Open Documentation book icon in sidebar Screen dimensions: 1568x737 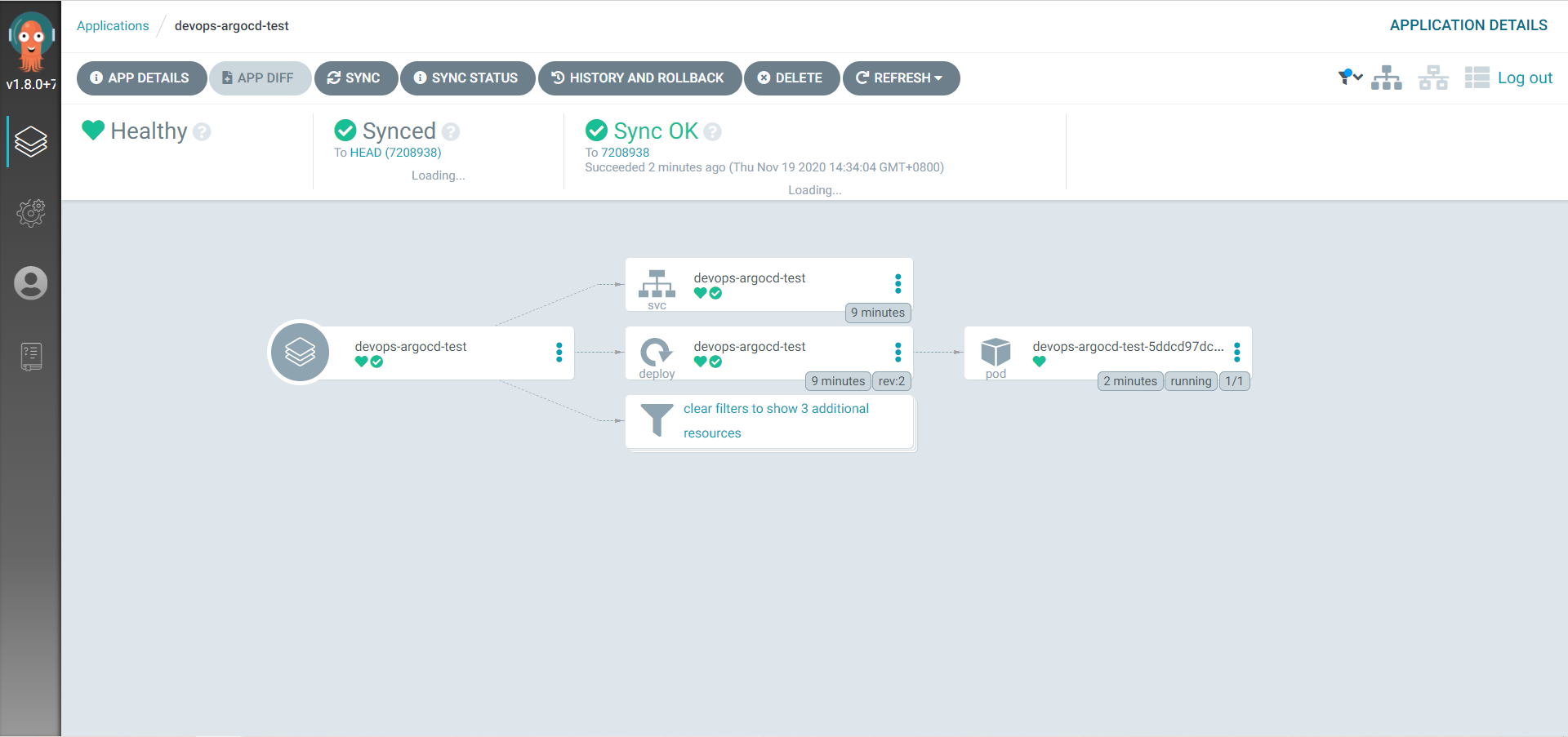pyautogui.click(x=31, y=357)
